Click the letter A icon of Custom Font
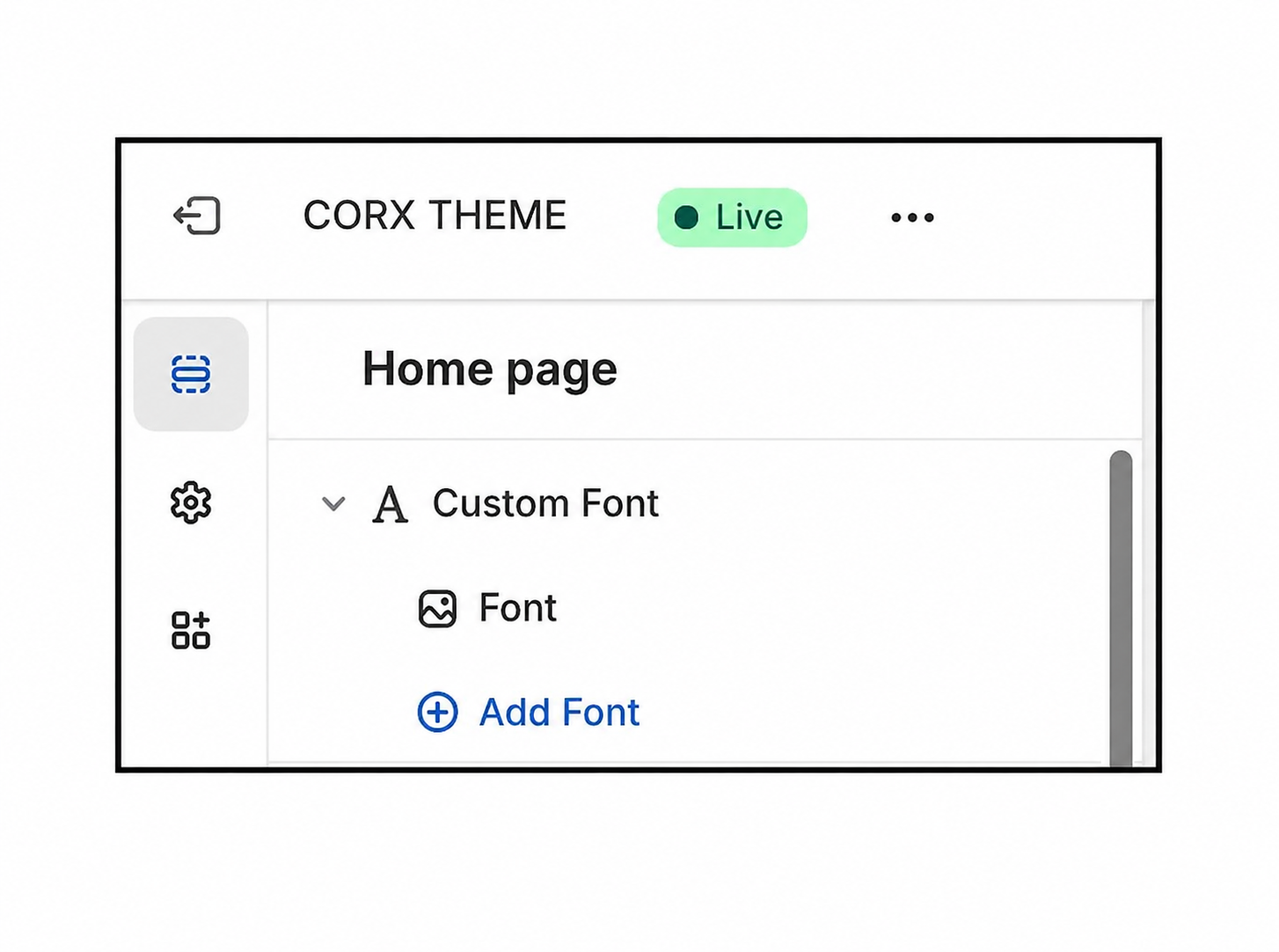Screen dimensions: 1279x952 click(390, 505)
